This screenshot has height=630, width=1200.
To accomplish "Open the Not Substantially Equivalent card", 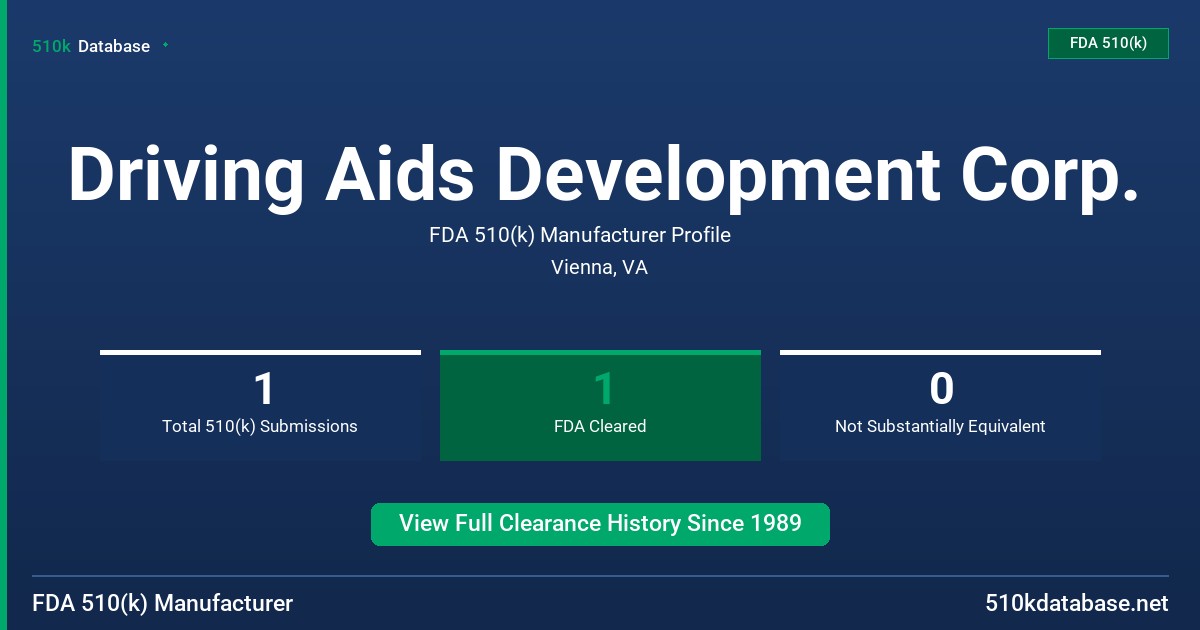I will pyautogui.click(x=940, y=406).
